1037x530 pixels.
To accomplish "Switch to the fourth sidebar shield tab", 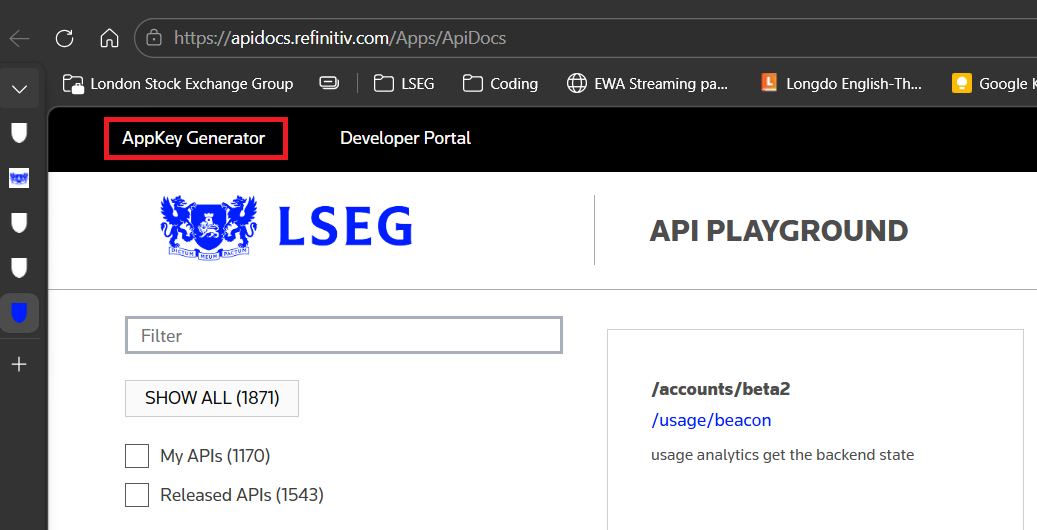I will 19,267.
